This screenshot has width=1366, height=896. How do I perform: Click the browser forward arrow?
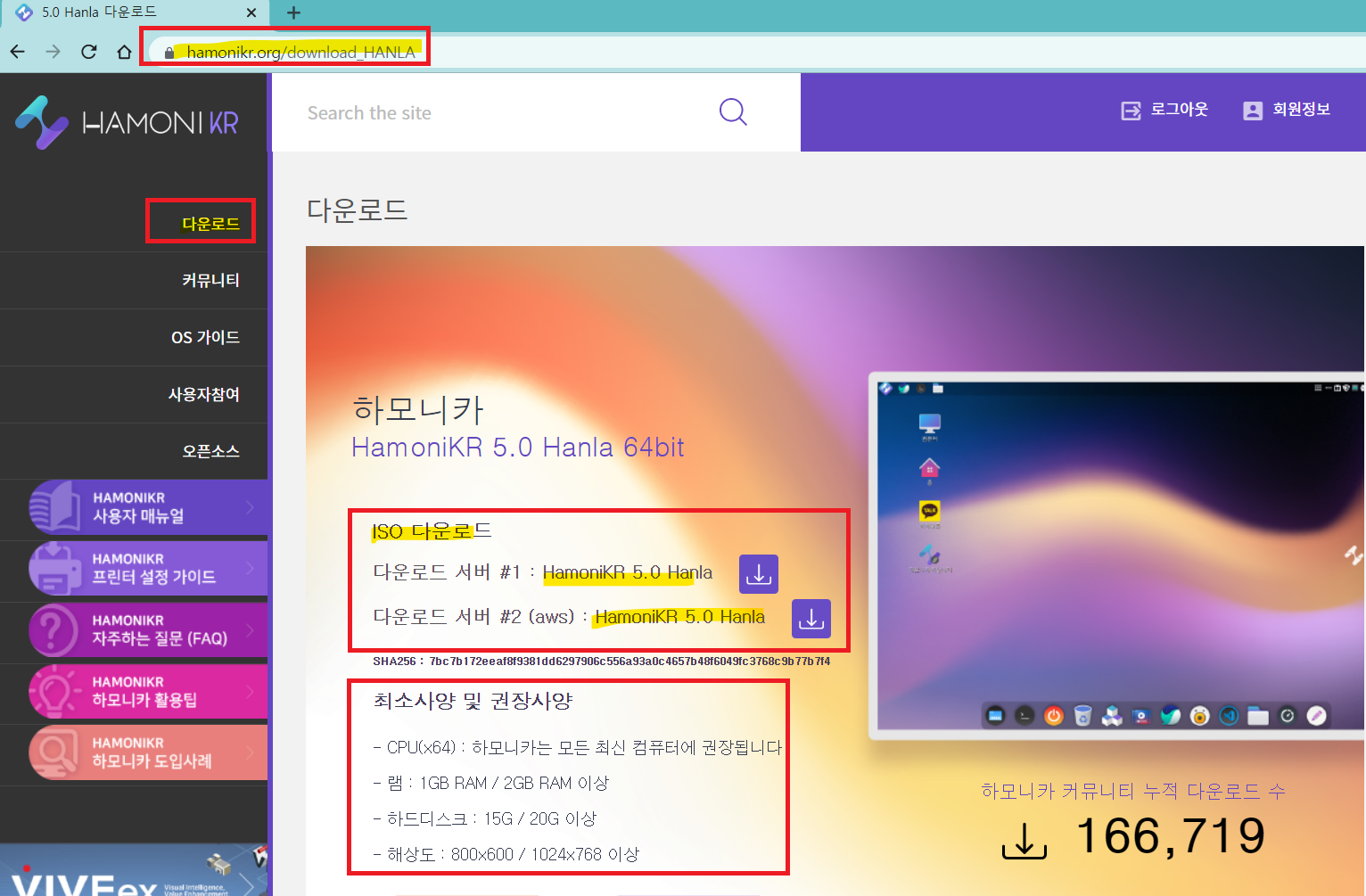click(x=53, y=52)
